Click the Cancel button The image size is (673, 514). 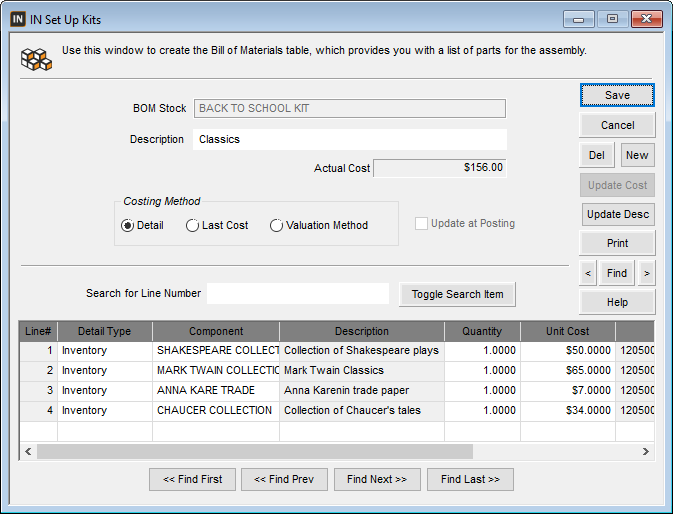coord(617,125)
